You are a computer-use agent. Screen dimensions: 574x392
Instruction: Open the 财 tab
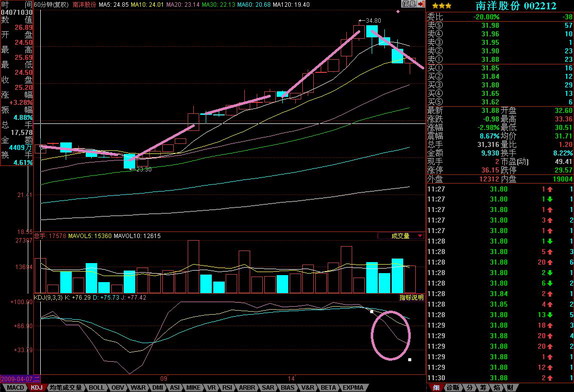click(x=510, y=387)
